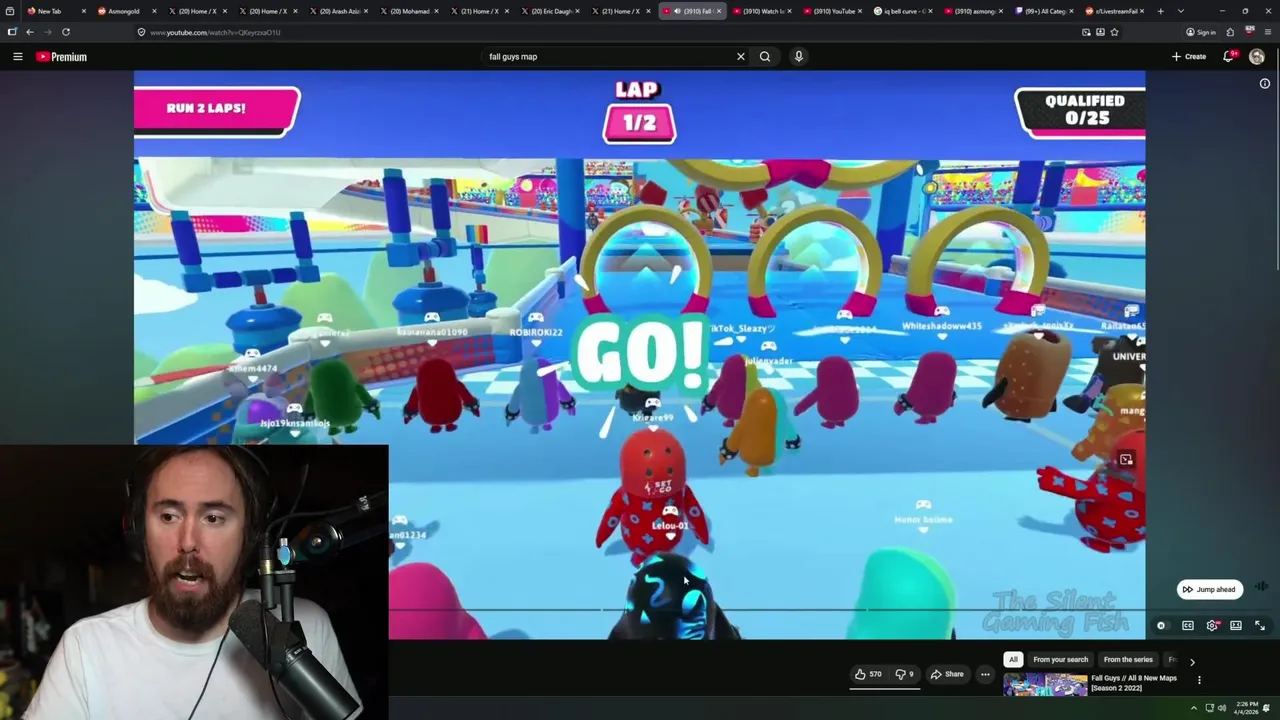Image resolution: width=1280 pixels, height=720 pixels.
Task: Show more filter chips with arrow
Action: (x=1192, y=662)
